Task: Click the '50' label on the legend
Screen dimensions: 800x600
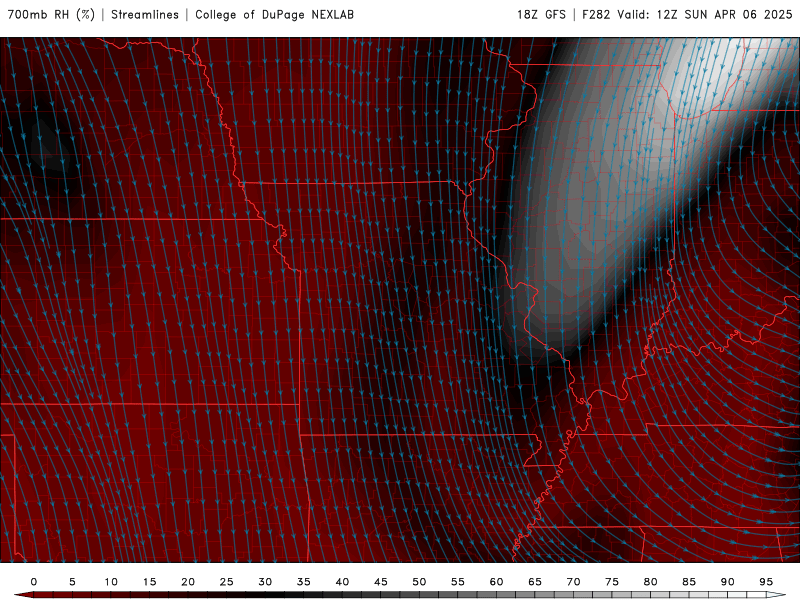Action: 419,582
